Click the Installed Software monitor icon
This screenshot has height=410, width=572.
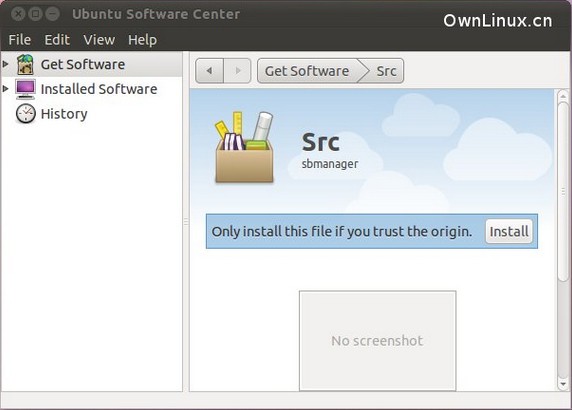(26, 89)
